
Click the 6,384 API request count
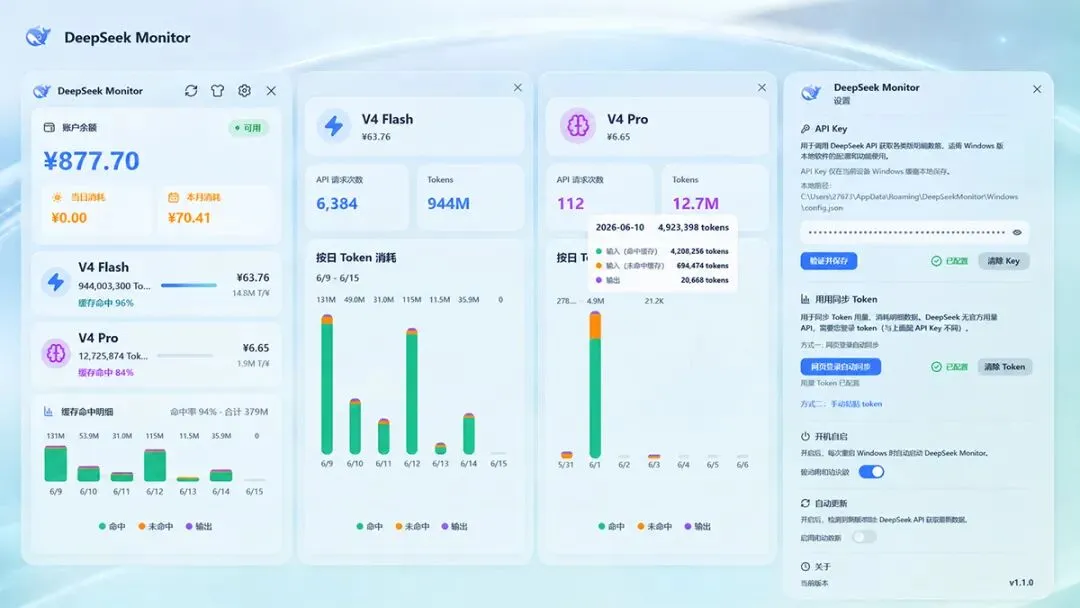pyautogui.click(x=337, y=204)
